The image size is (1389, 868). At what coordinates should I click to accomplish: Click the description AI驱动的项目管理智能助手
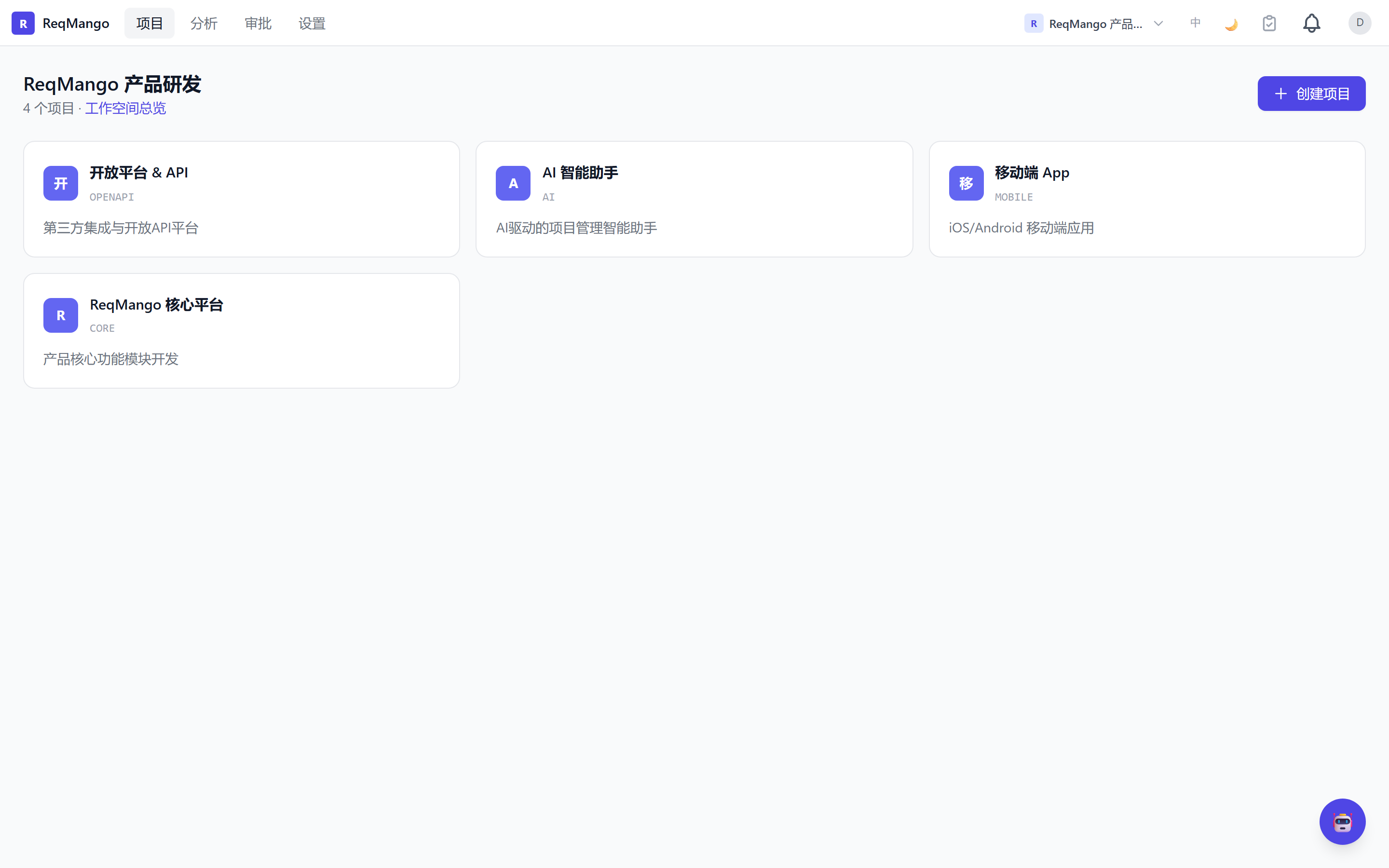coord(576,228)
